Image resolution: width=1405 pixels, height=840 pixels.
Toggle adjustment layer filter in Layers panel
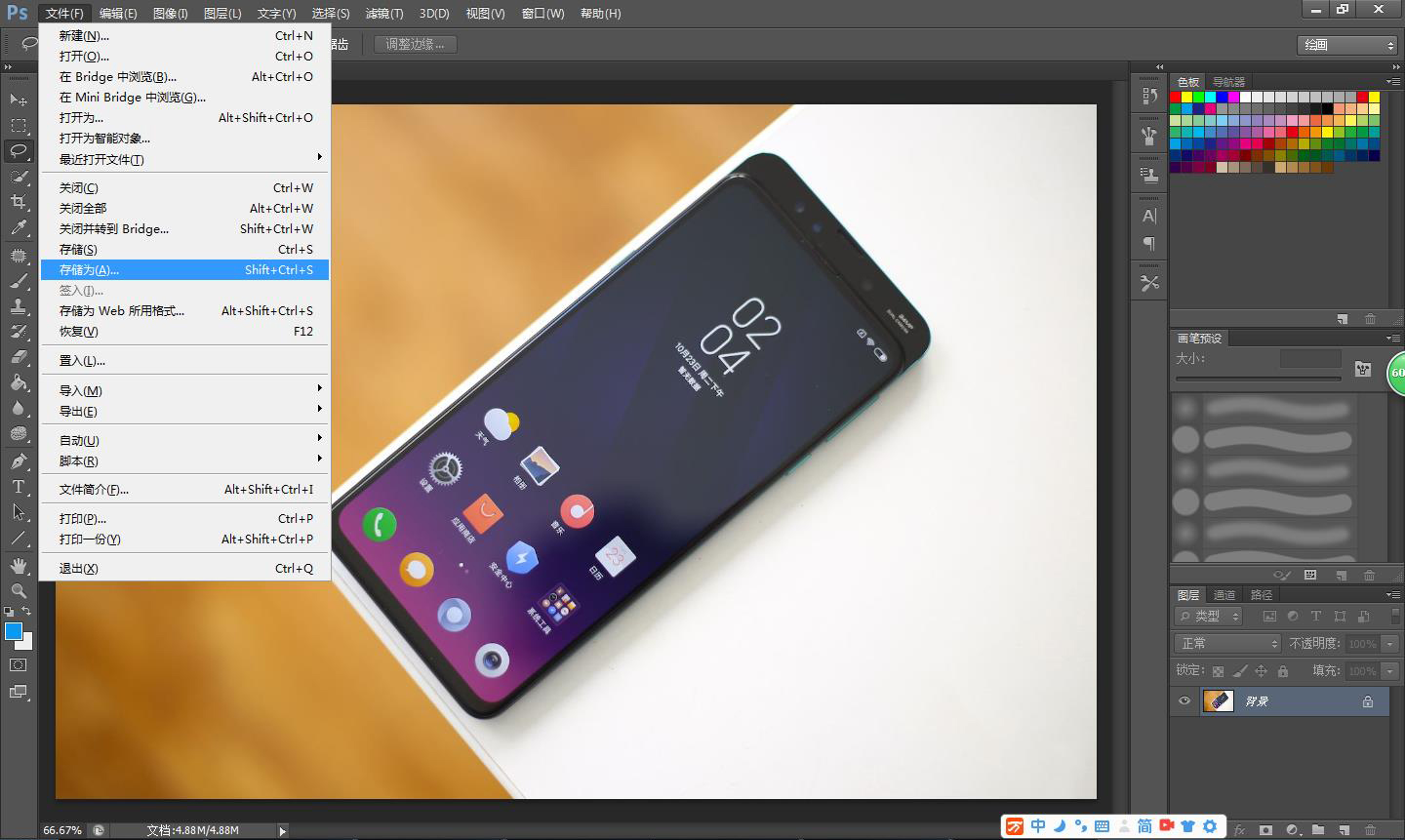point(1293,616)
